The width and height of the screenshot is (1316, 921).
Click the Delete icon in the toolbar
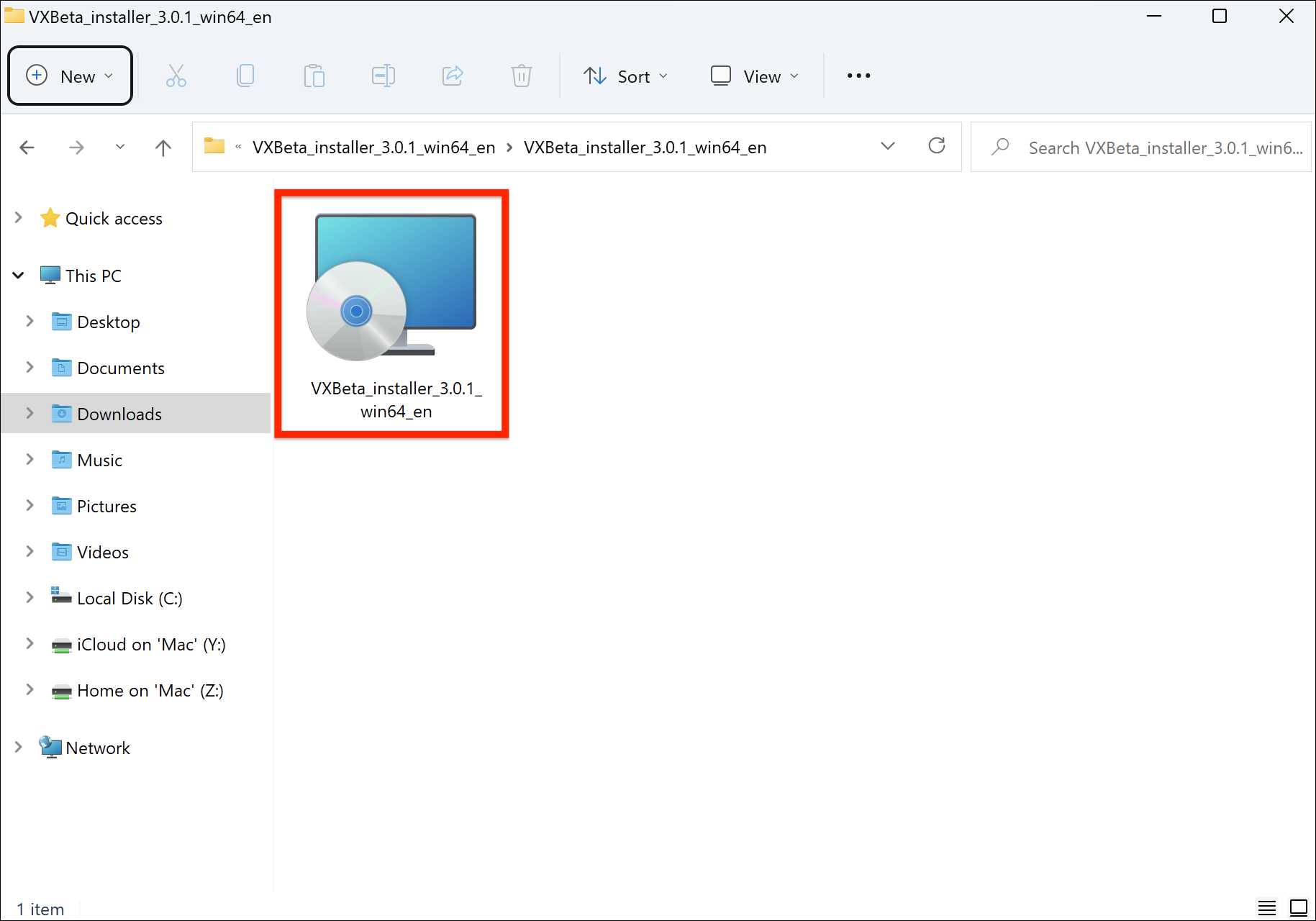(x=521, y=75)
